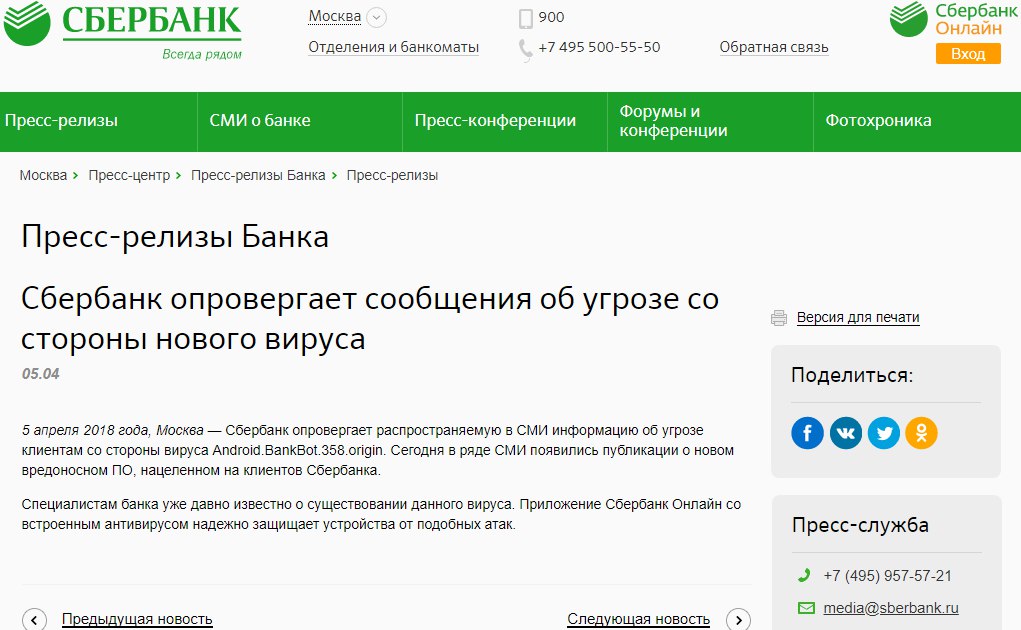The image size is (1021, 630).
Task: Open Версия для печати link
Action: [858, 318]
